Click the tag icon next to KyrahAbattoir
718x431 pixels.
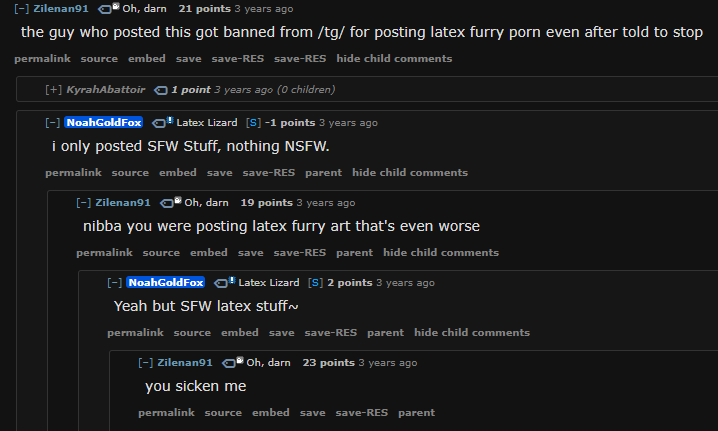click(x=161, y=90)
